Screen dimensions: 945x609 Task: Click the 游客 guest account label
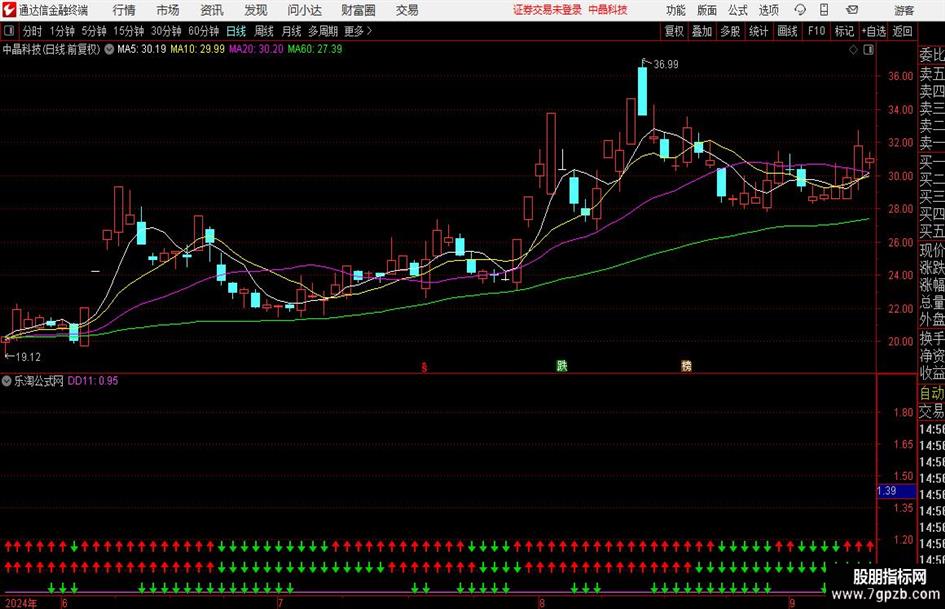tap(904, 10)
